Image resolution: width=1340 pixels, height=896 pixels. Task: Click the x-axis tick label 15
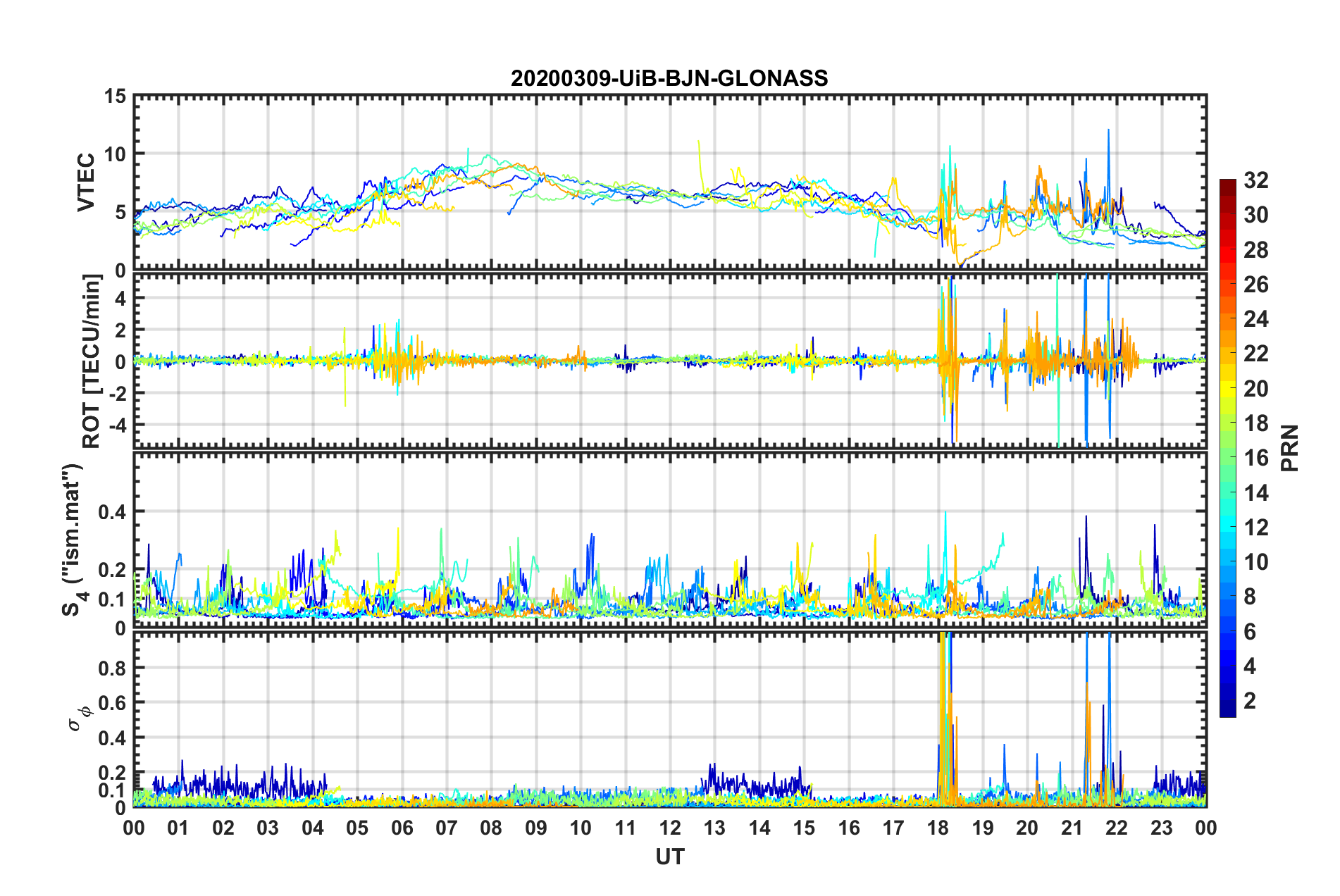804,828
